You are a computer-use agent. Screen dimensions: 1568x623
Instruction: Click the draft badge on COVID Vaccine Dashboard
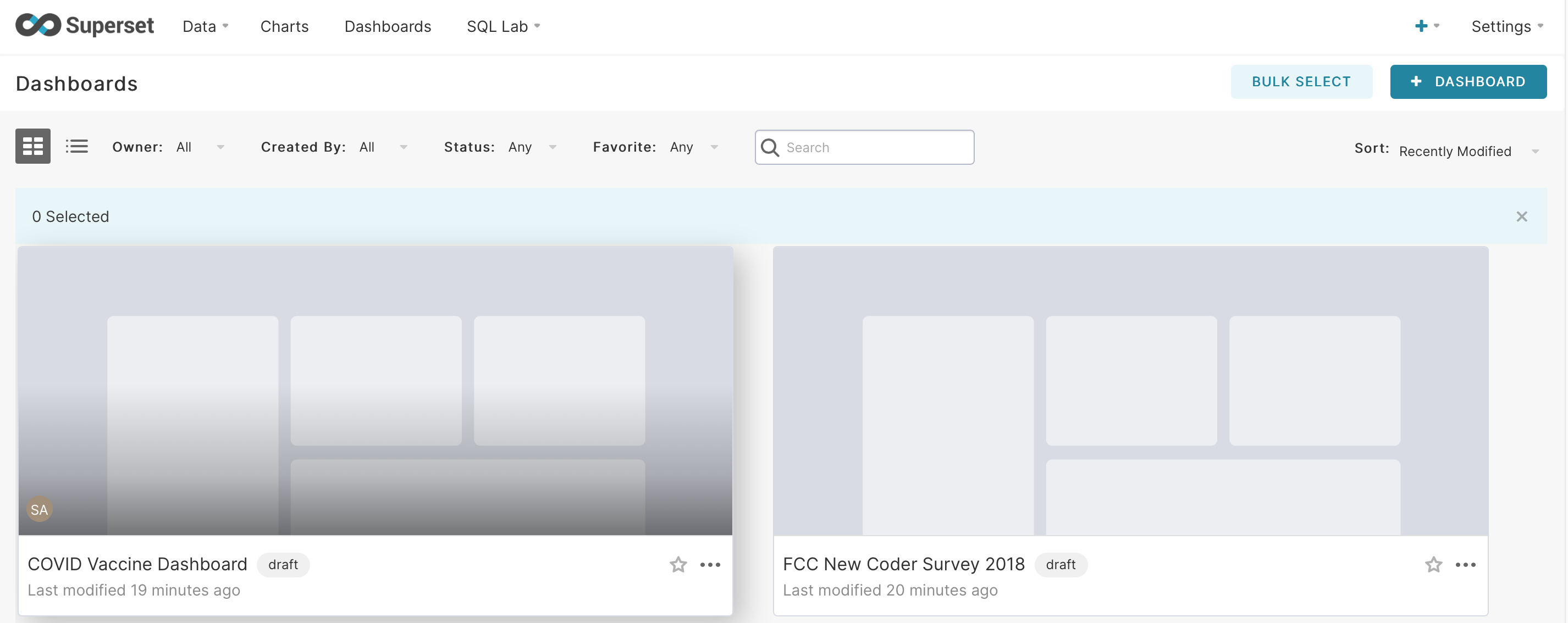pyautogui.click(x=283, y=565)
